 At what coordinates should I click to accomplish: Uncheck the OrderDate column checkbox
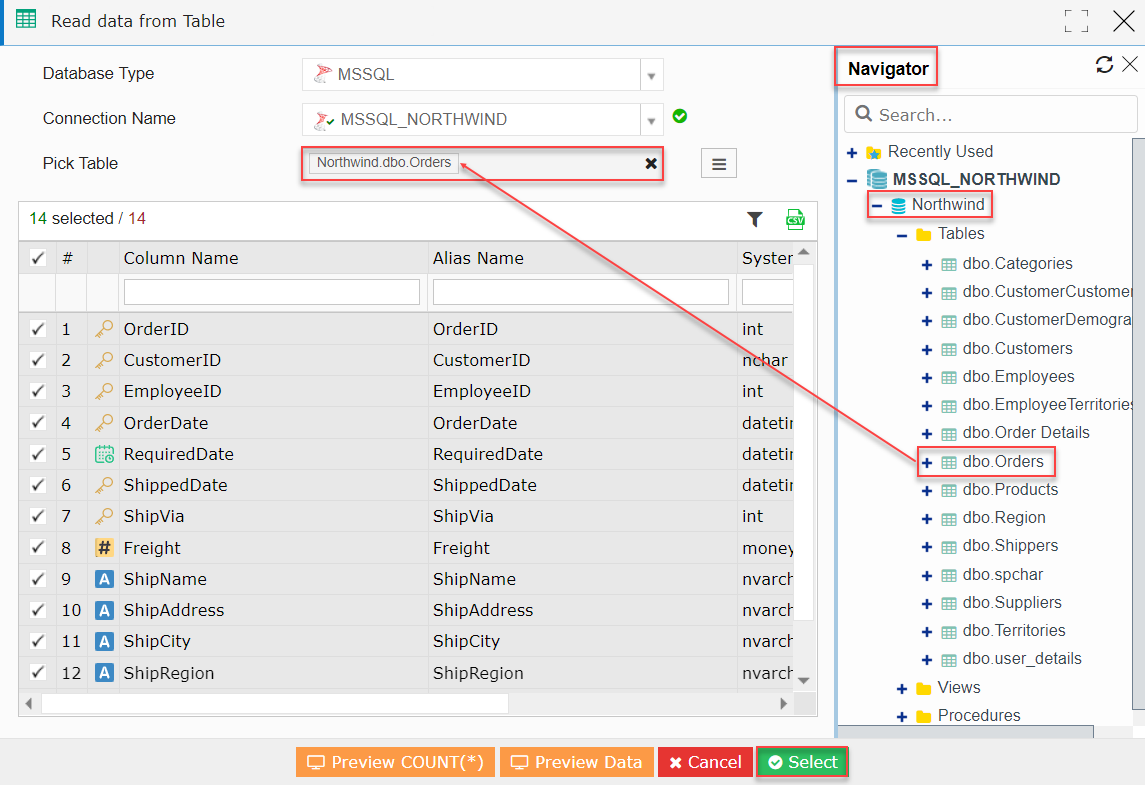click(37, 423)
